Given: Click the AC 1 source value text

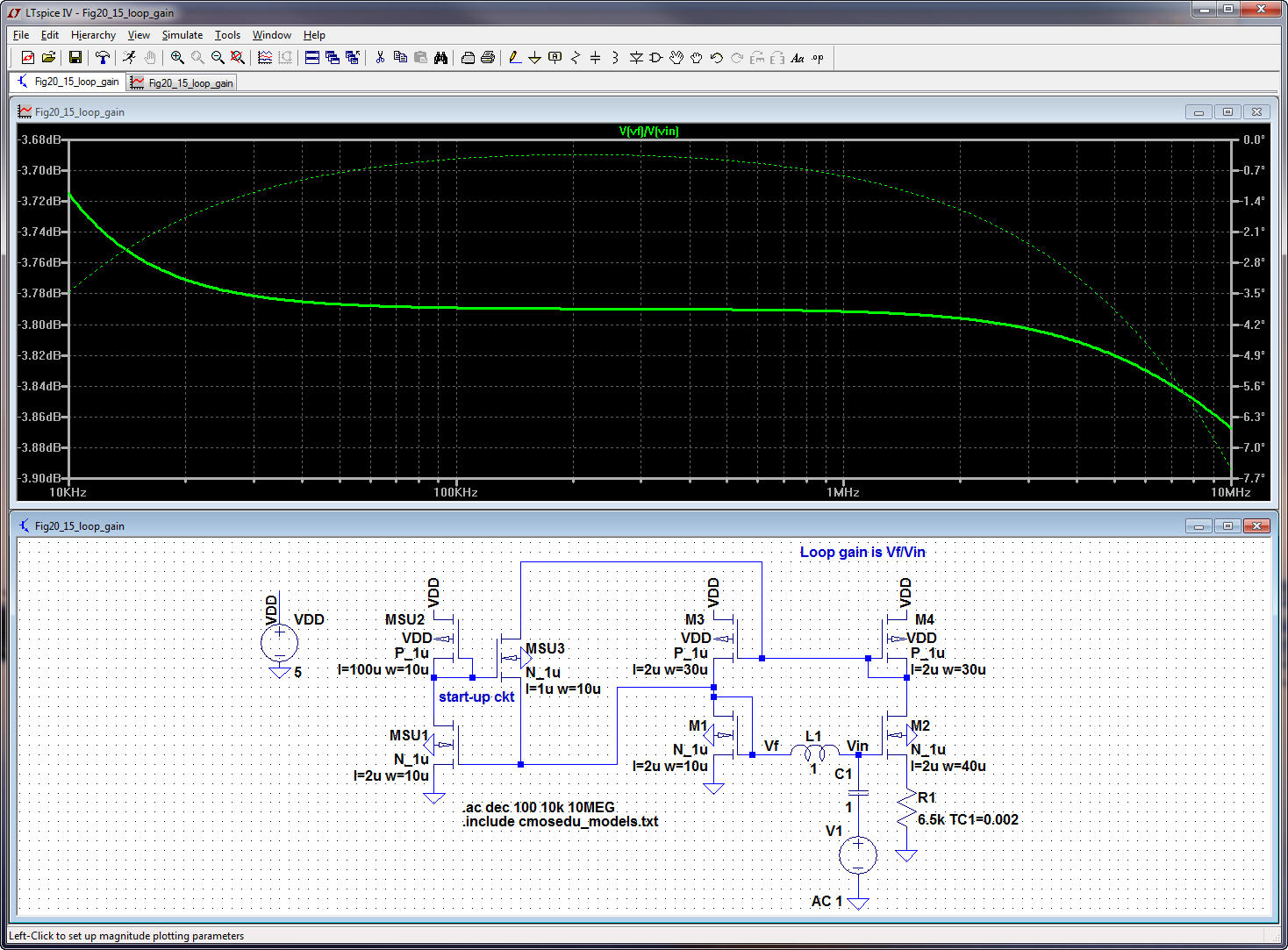Looking at the screenshot, I should 826,901.
